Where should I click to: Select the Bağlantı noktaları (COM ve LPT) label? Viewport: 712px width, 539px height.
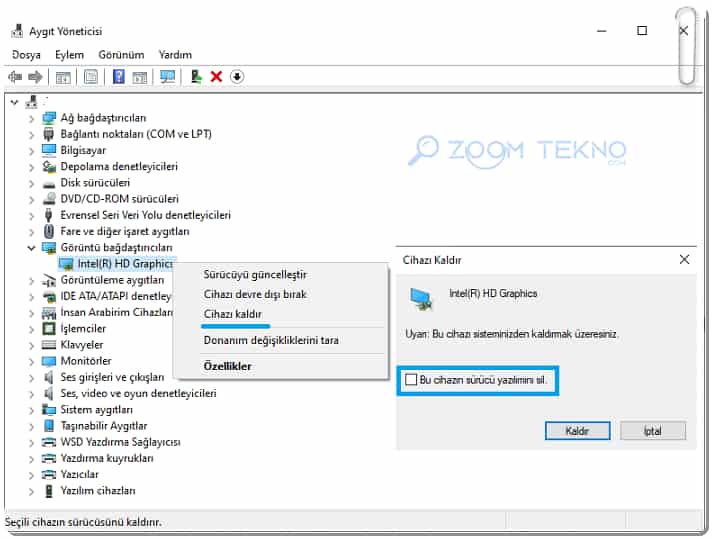point(136,134)
